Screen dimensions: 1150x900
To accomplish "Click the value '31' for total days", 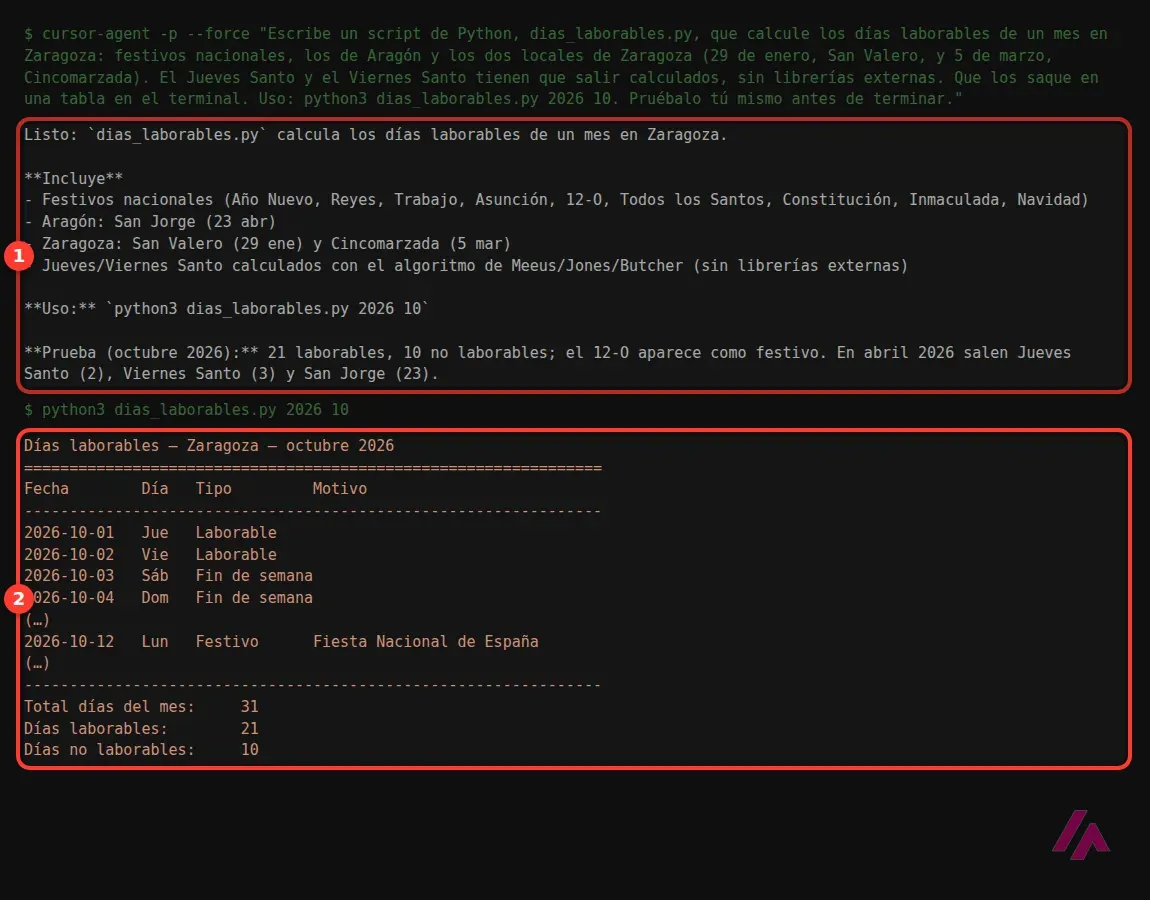I will (249, 707).
